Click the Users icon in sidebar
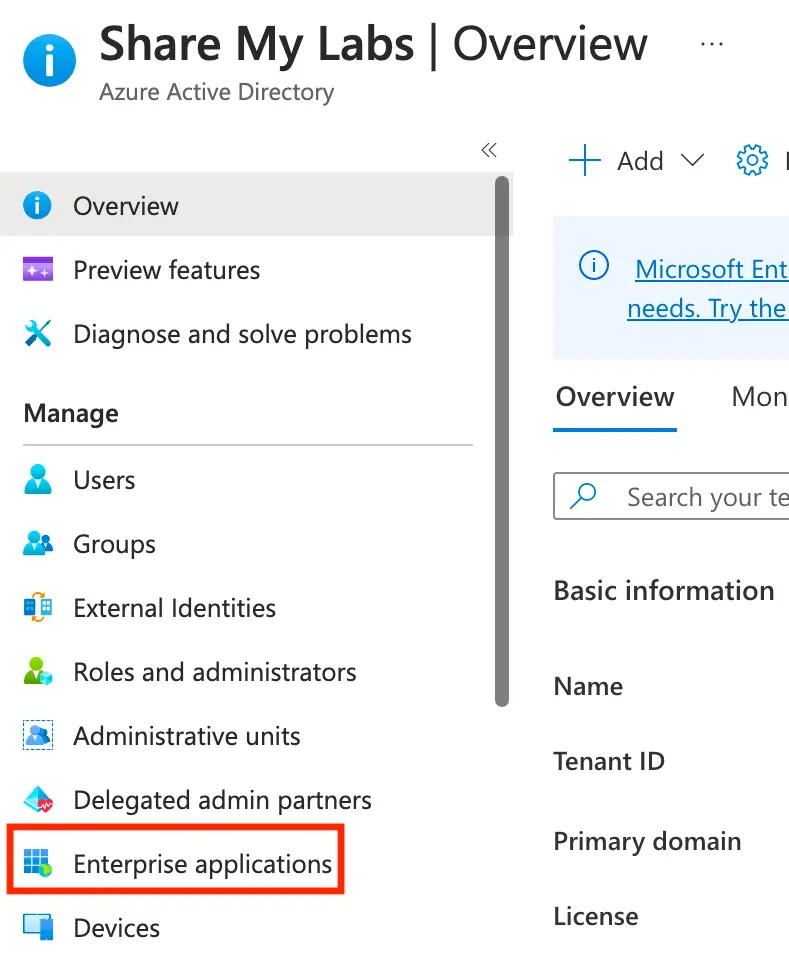The height and width of the screenshot is (963, 789). coord(38,480)
